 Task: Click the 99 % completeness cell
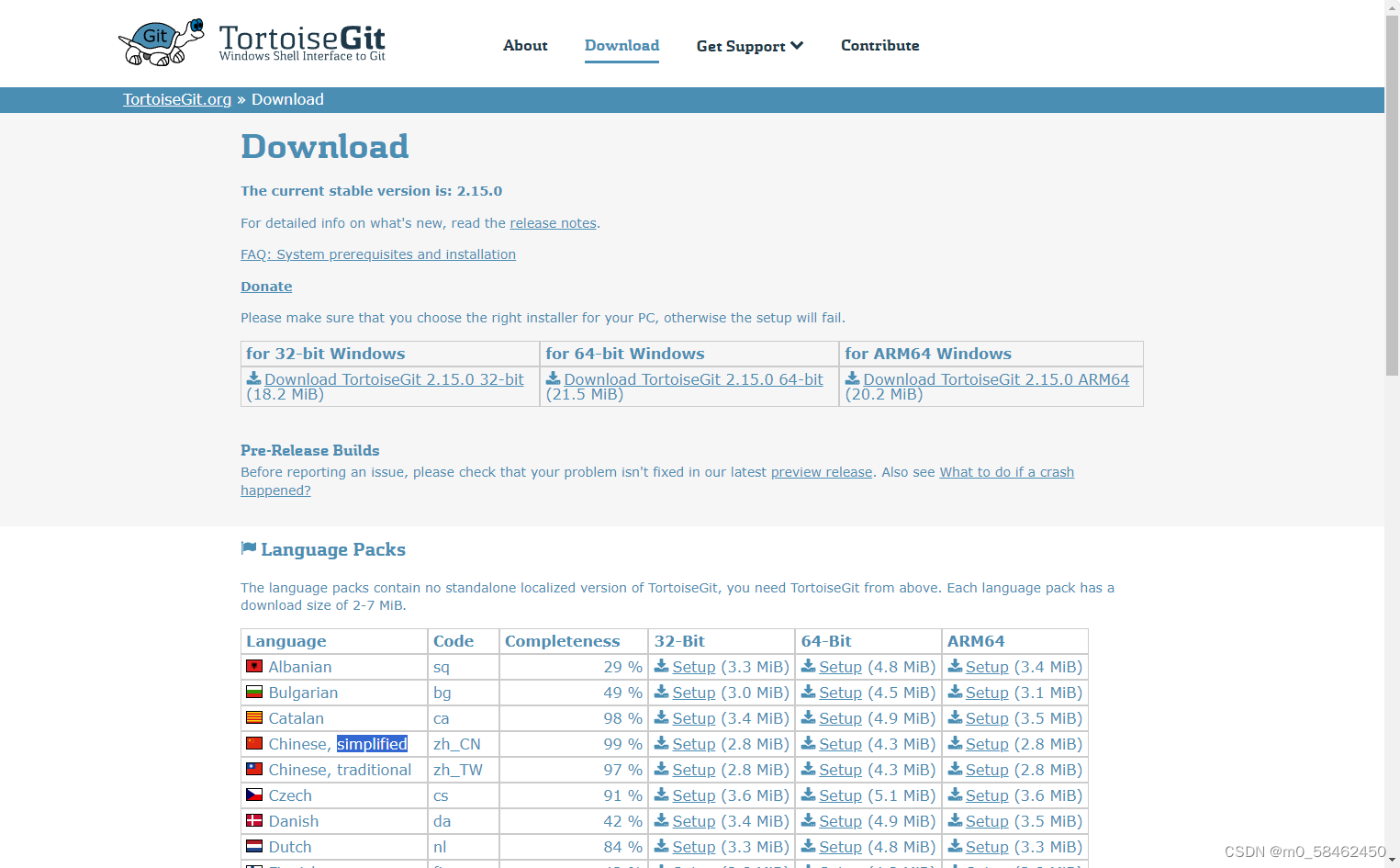pyautogui.click(x=574, y=744)
